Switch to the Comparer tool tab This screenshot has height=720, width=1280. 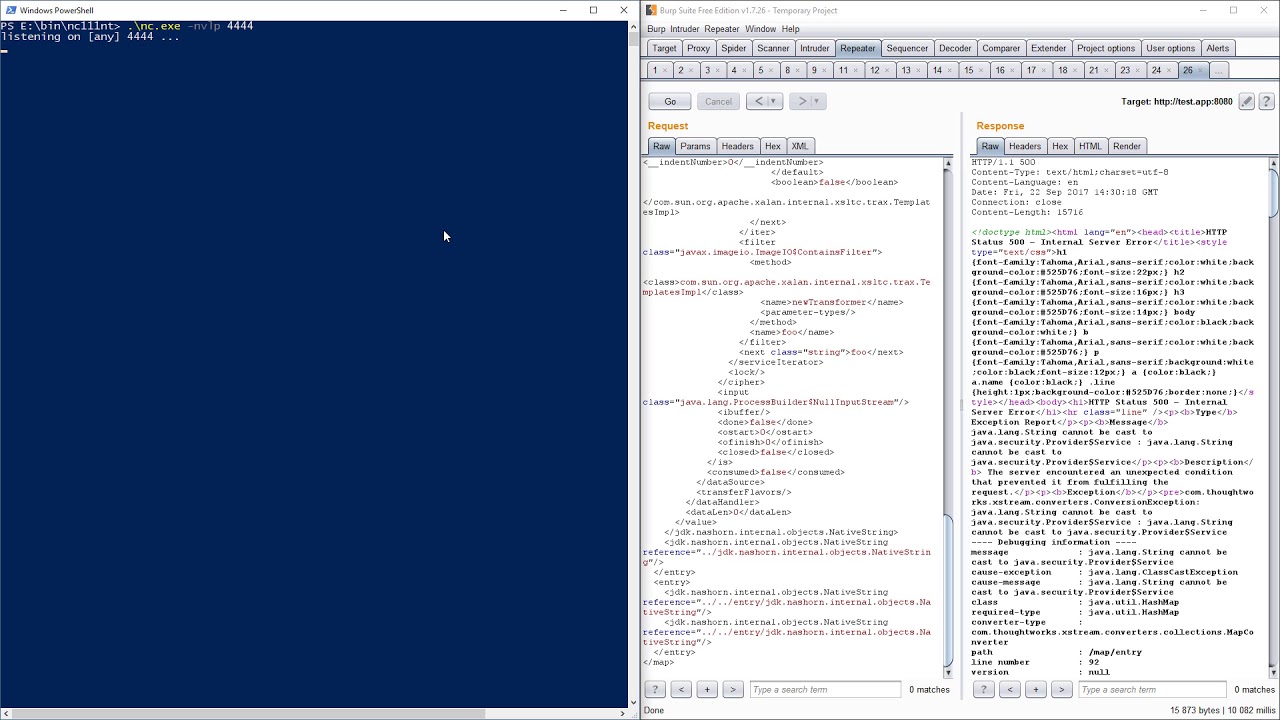(x=1000, y=48)
